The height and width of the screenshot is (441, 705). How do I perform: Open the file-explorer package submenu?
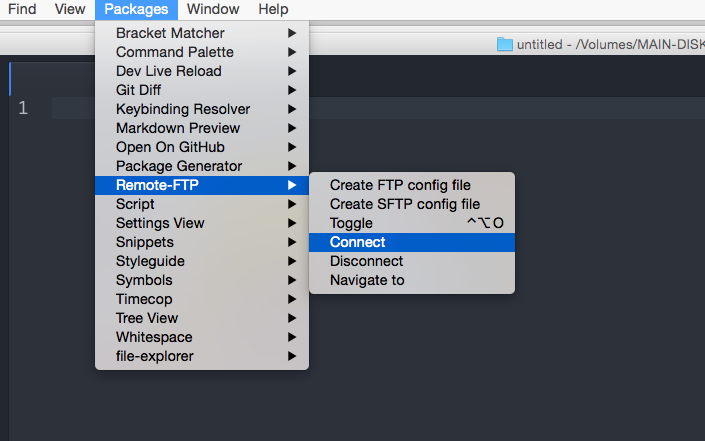tap(202, 356)
